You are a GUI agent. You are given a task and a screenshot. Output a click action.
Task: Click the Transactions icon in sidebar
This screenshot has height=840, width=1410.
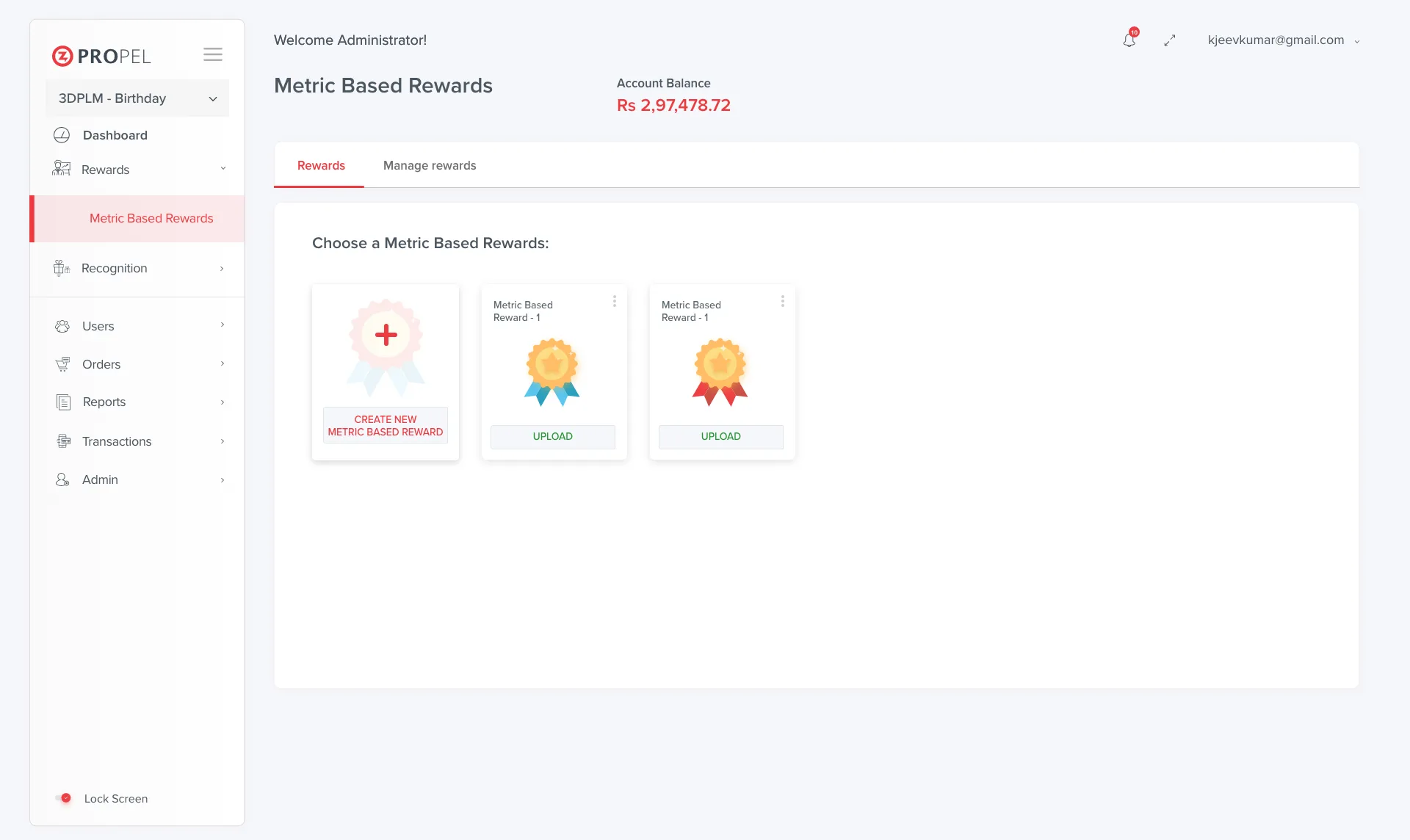point(64,441)
